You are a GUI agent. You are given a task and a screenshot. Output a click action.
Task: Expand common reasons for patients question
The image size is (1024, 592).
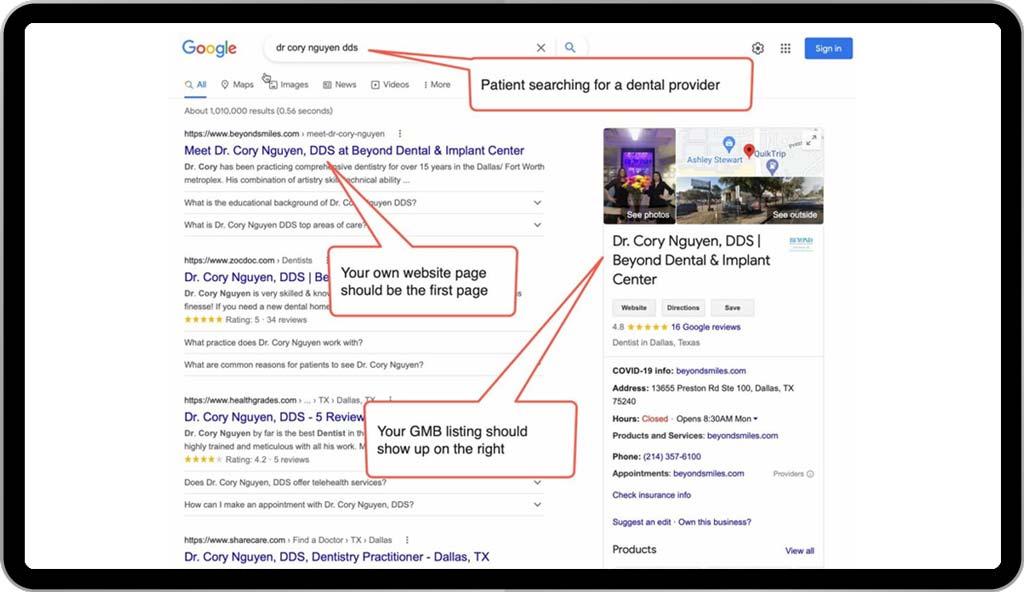click(363, 365)
